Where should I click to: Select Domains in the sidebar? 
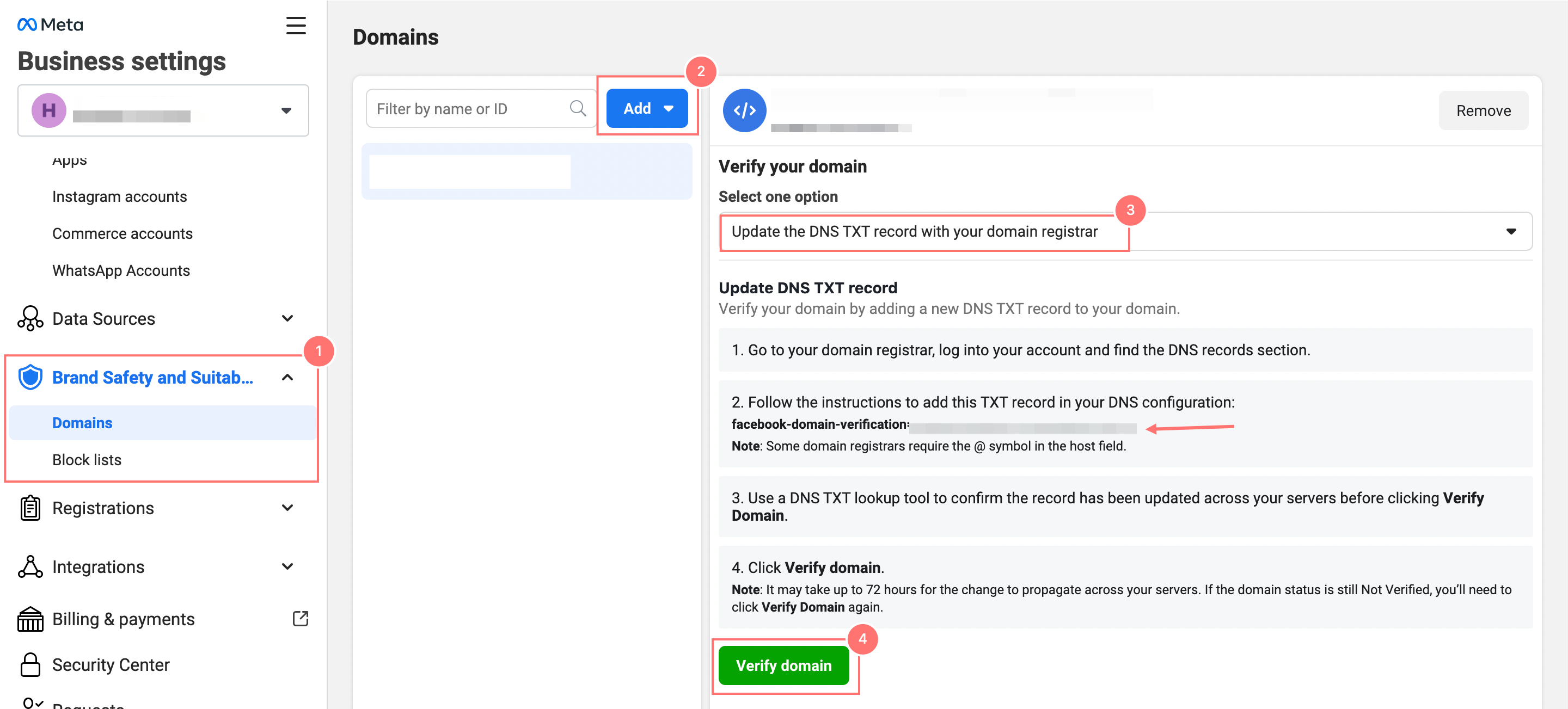pos(82,422)
